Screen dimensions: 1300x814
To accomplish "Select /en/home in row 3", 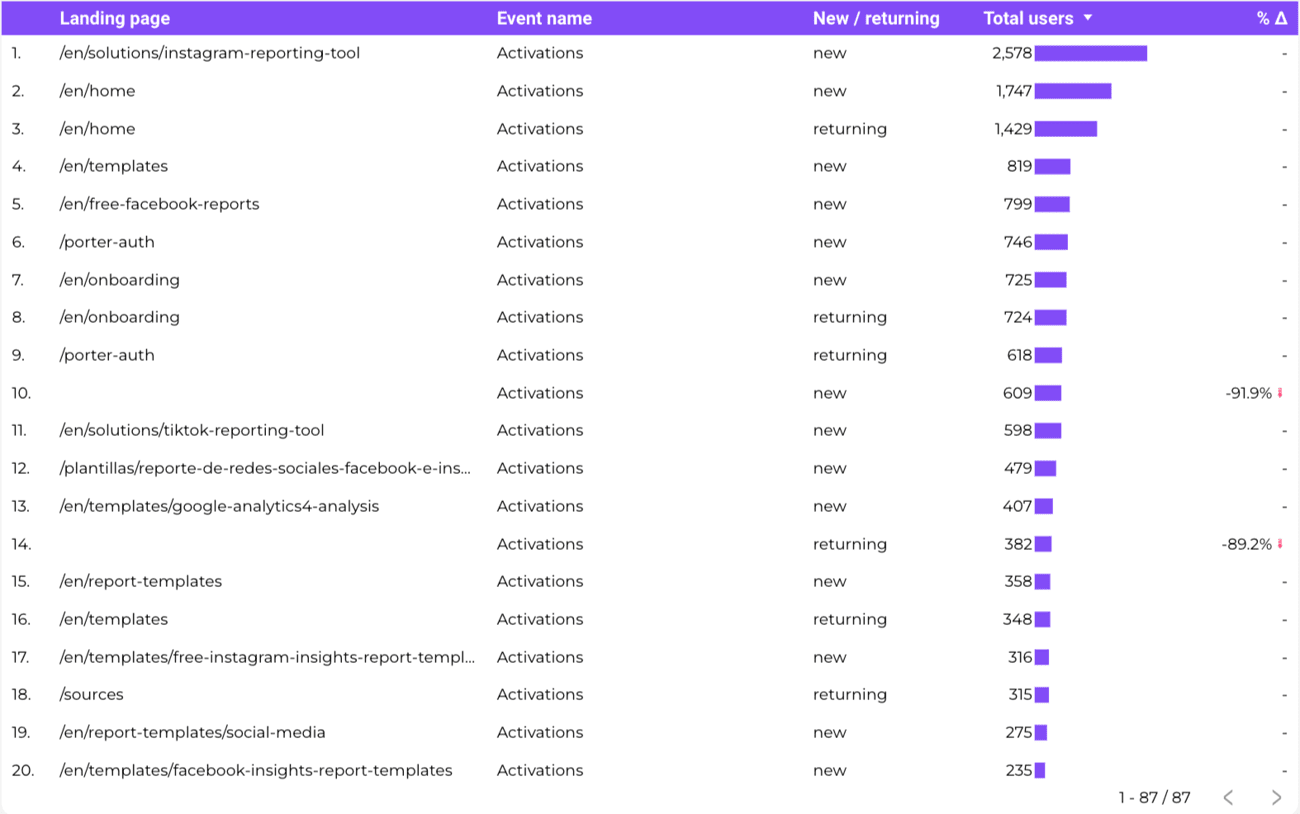I will coord(97,129).
